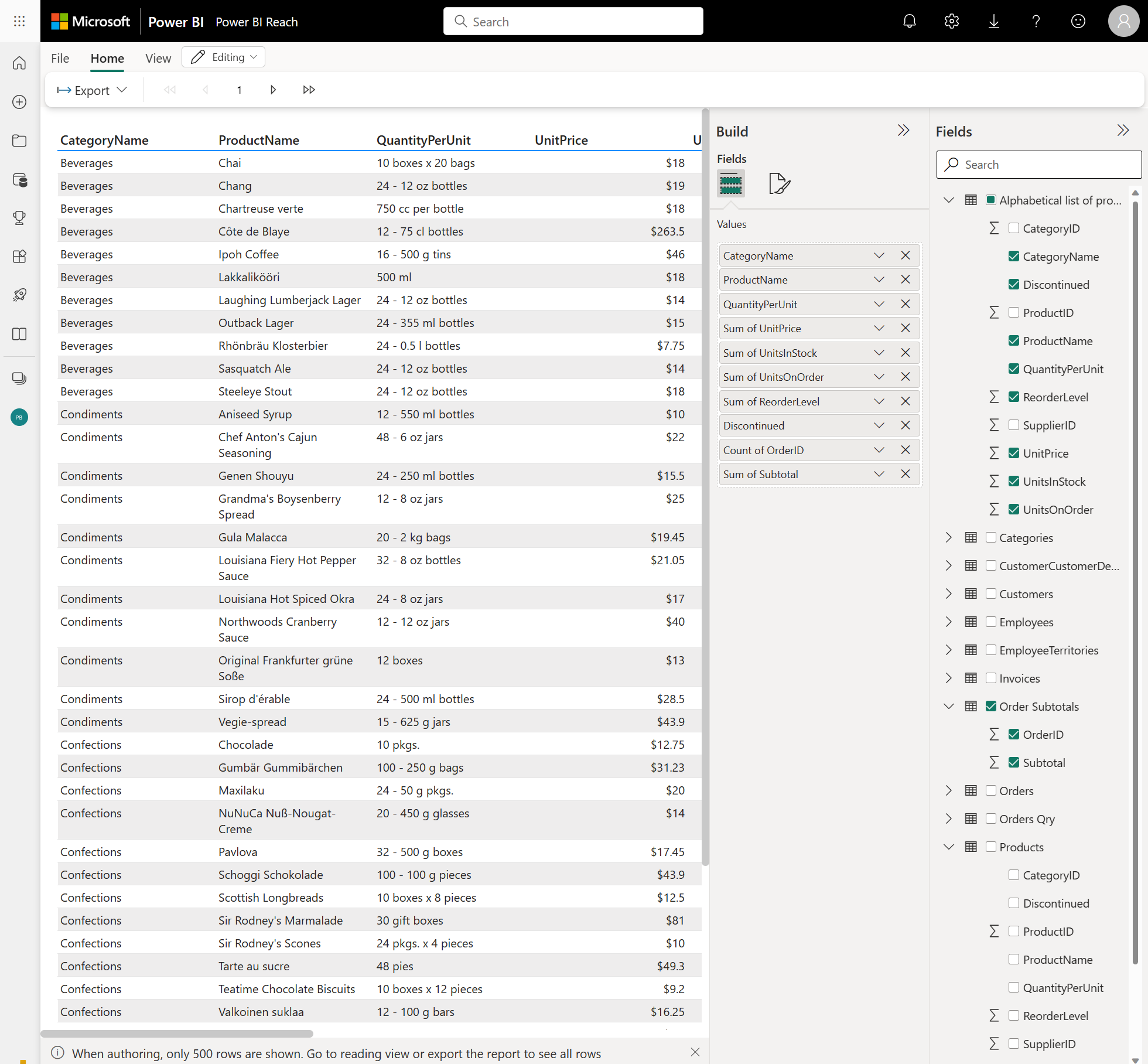The image size is (1148, 1064).
Task: Select the View tab in ribbon
Action: click(157, 57)
